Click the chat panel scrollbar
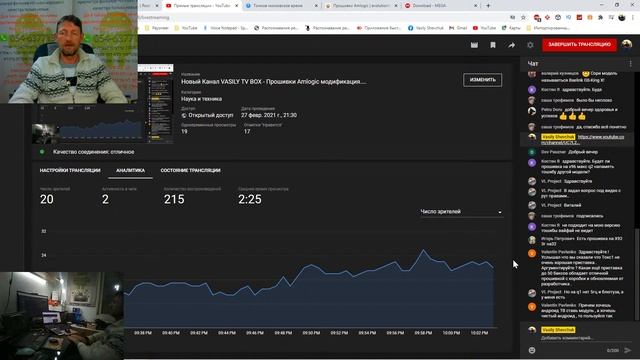Viewport: 640px width, 360px height. [636, 273]
